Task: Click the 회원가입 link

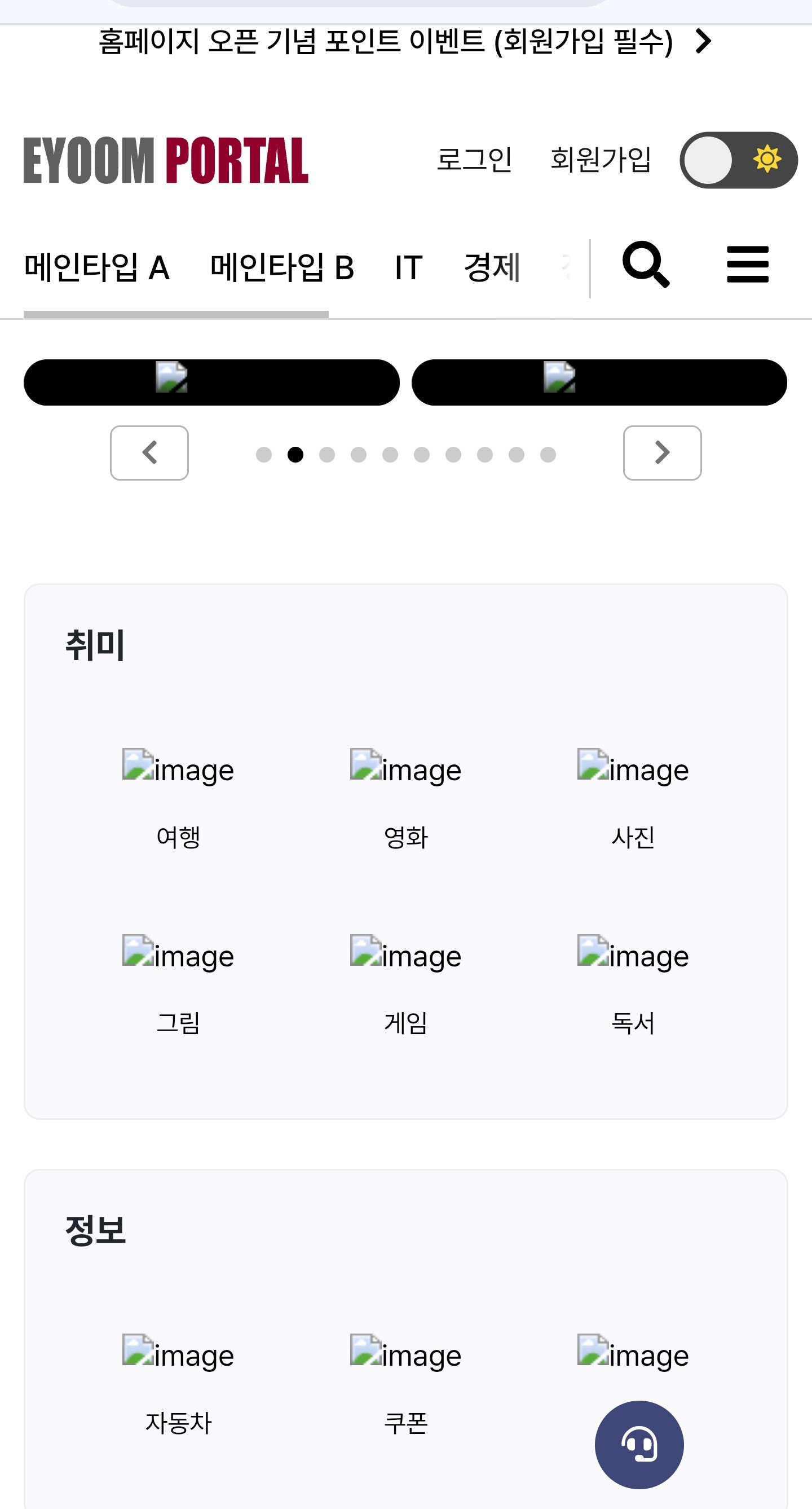Action: (601, 159)
